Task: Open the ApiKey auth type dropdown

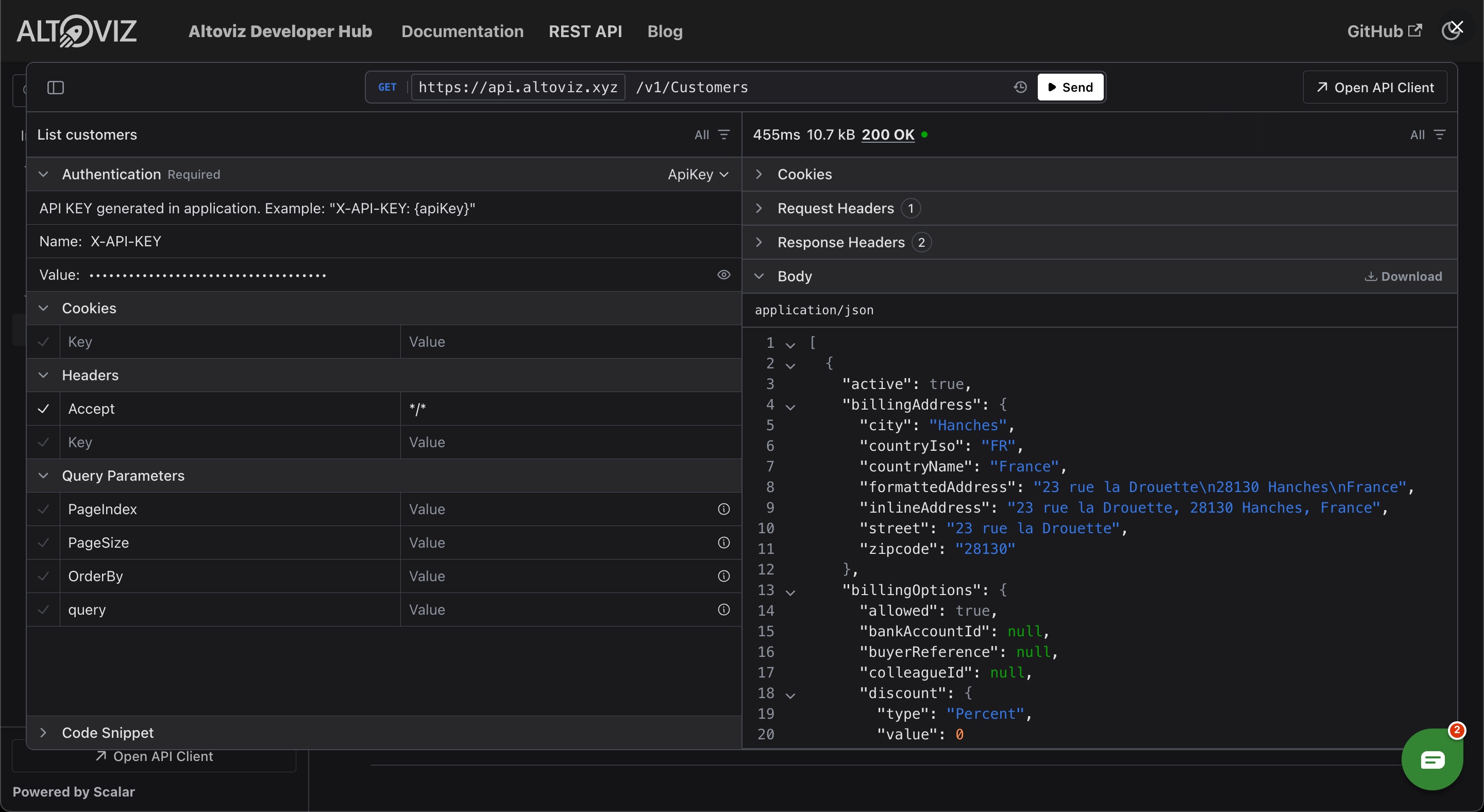Action: (x=698, y=174)
